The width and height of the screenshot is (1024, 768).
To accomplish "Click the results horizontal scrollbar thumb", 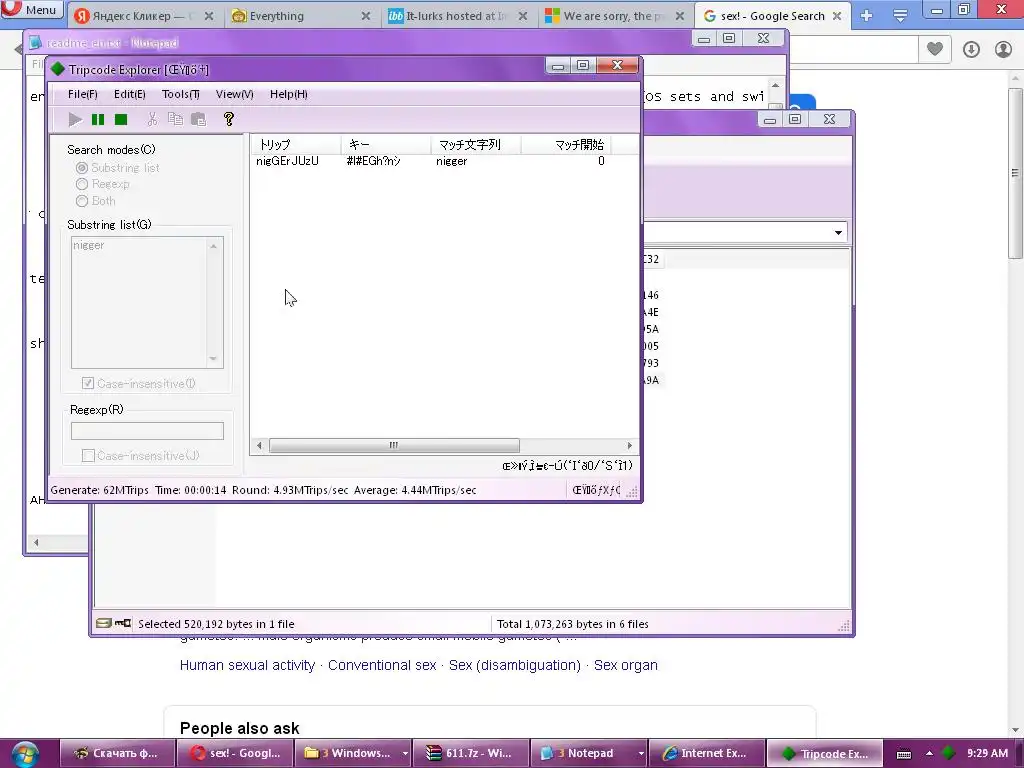I will [x=394, y=445].
